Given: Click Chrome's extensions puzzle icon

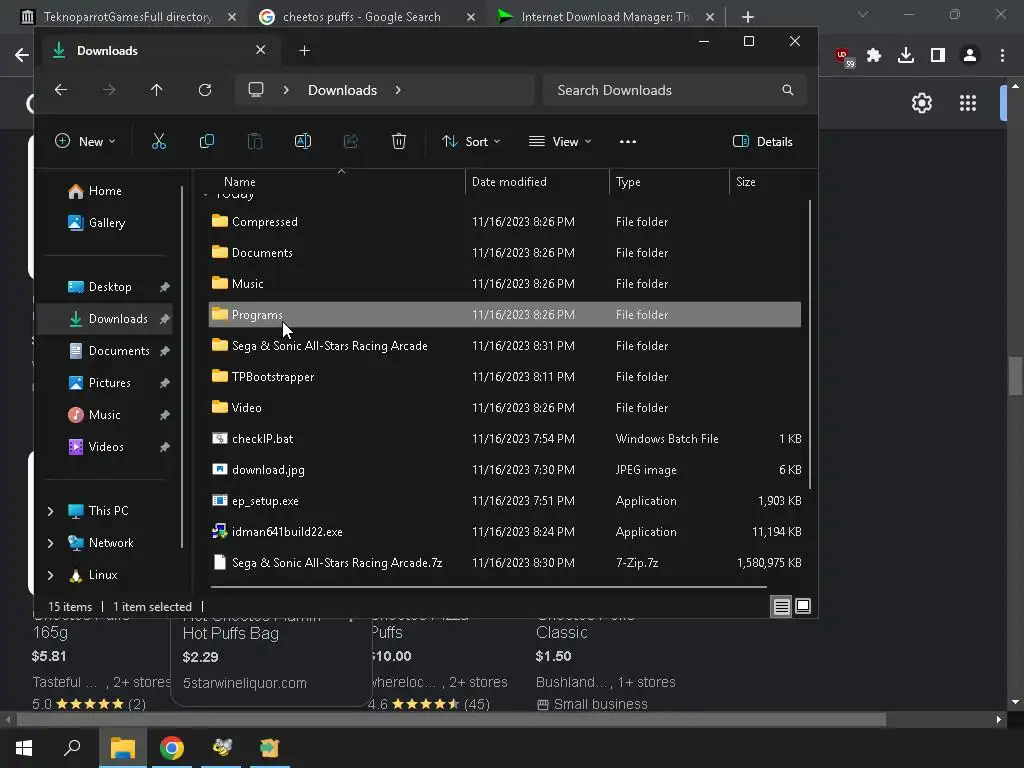Looking at the screenshot, I should point(874,56).
